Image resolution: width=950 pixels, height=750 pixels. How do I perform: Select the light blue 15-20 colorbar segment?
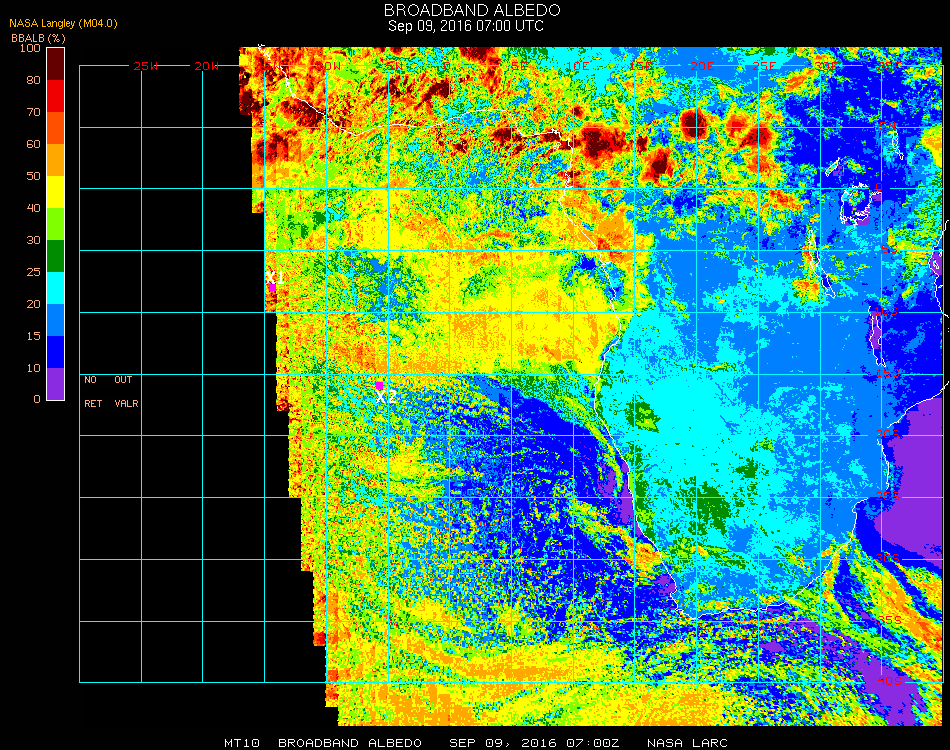55,320
